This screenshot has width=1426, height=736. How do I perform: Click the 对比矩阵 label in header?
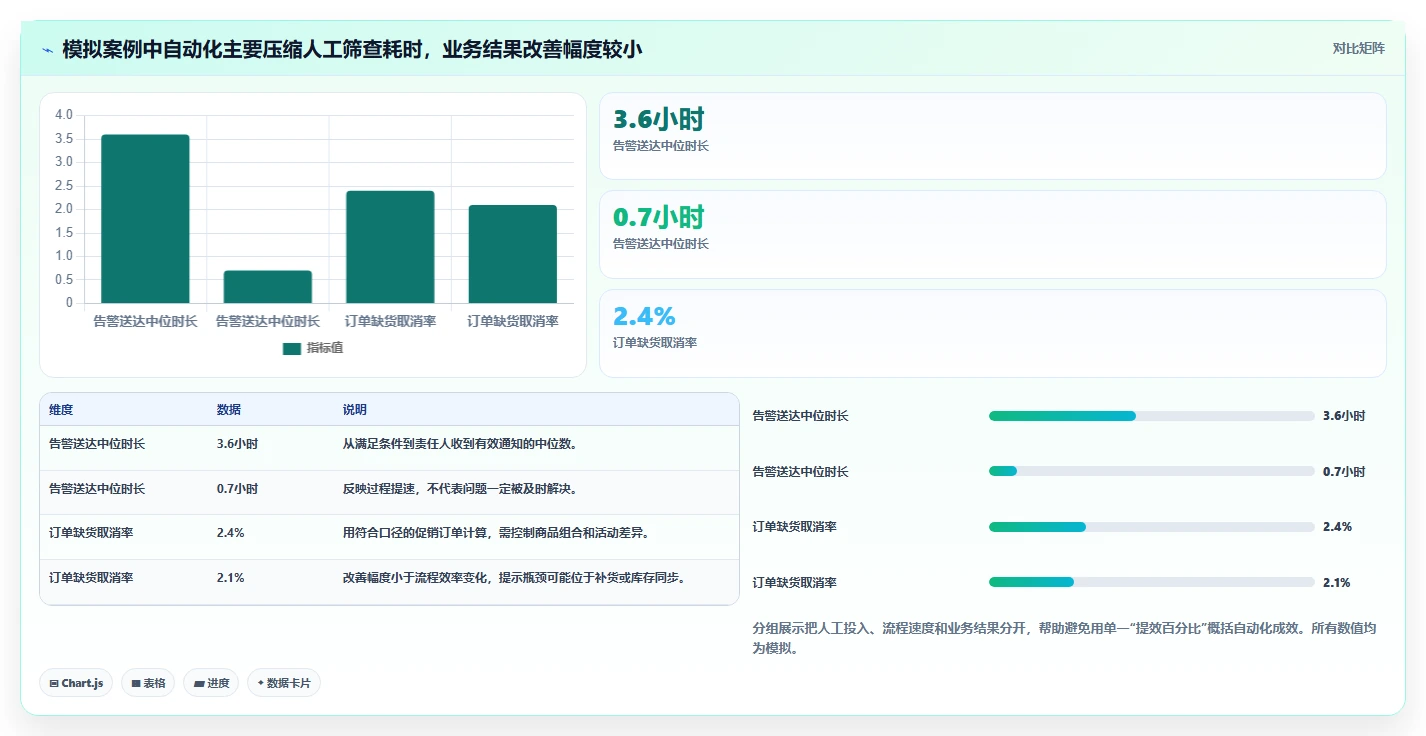1359,48
